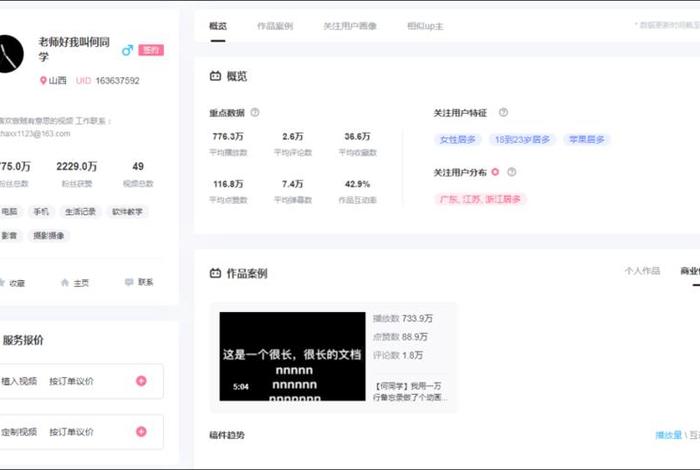
Task: Open the 作品案例 tab
Action: pos(275,26)
